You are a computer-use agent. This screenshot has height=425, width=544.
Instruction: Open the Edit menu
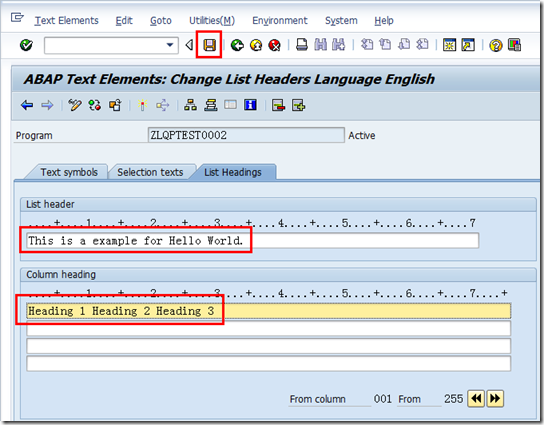coord(124,21)
